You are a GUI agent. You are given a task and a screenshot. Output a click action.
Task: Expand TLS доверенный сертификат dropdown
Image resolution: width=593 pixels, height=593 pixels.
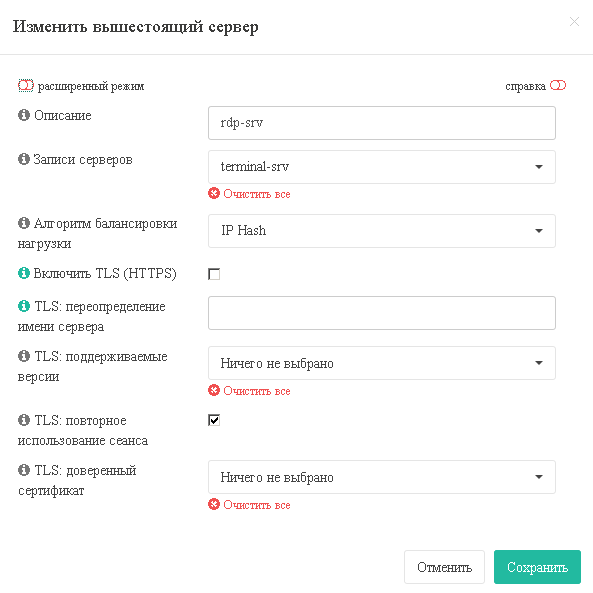pos(382,477)
